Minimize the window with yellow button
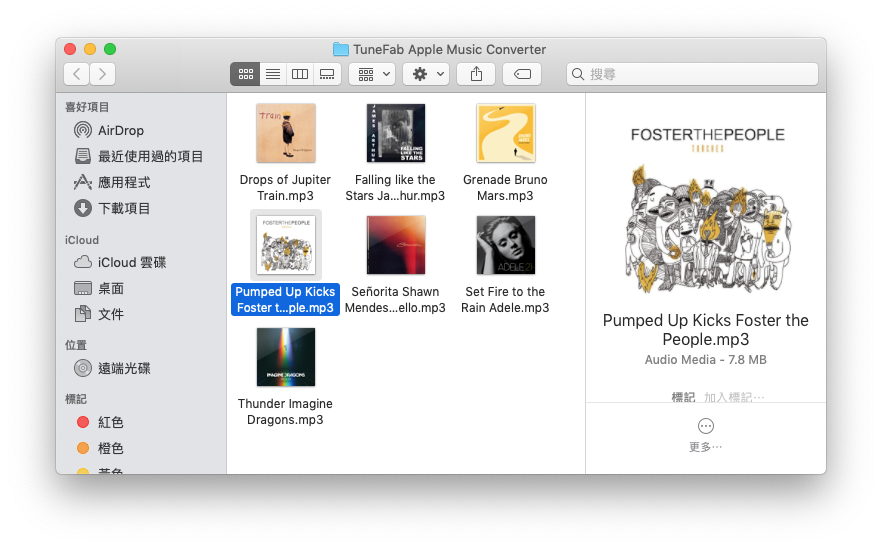This screenshot has width=882, height=548. pos(90,50)
